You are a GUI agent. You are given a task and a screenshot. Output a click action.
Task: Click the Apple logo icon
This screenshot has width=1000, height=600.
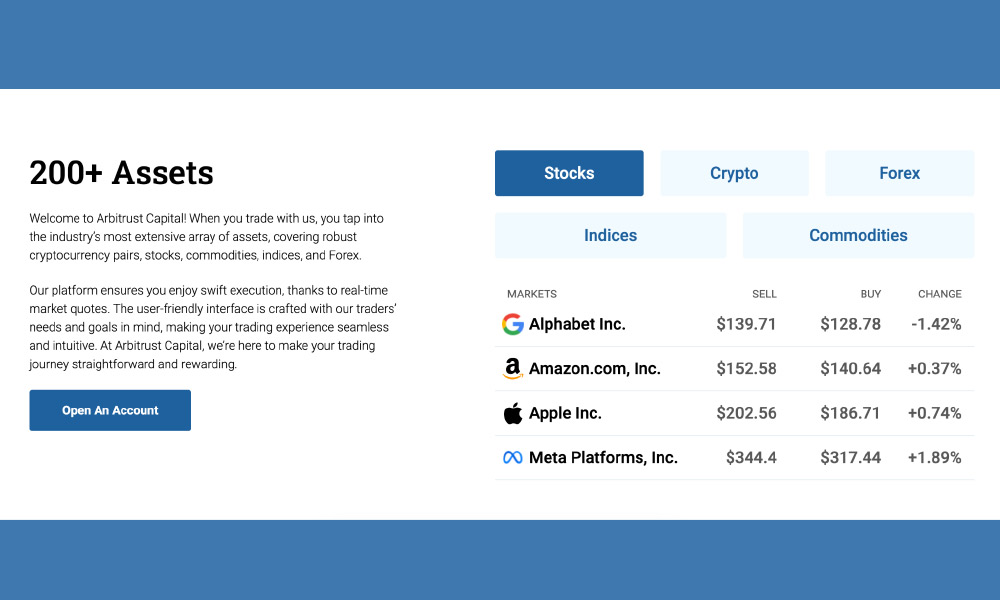(x=512, y=412)
